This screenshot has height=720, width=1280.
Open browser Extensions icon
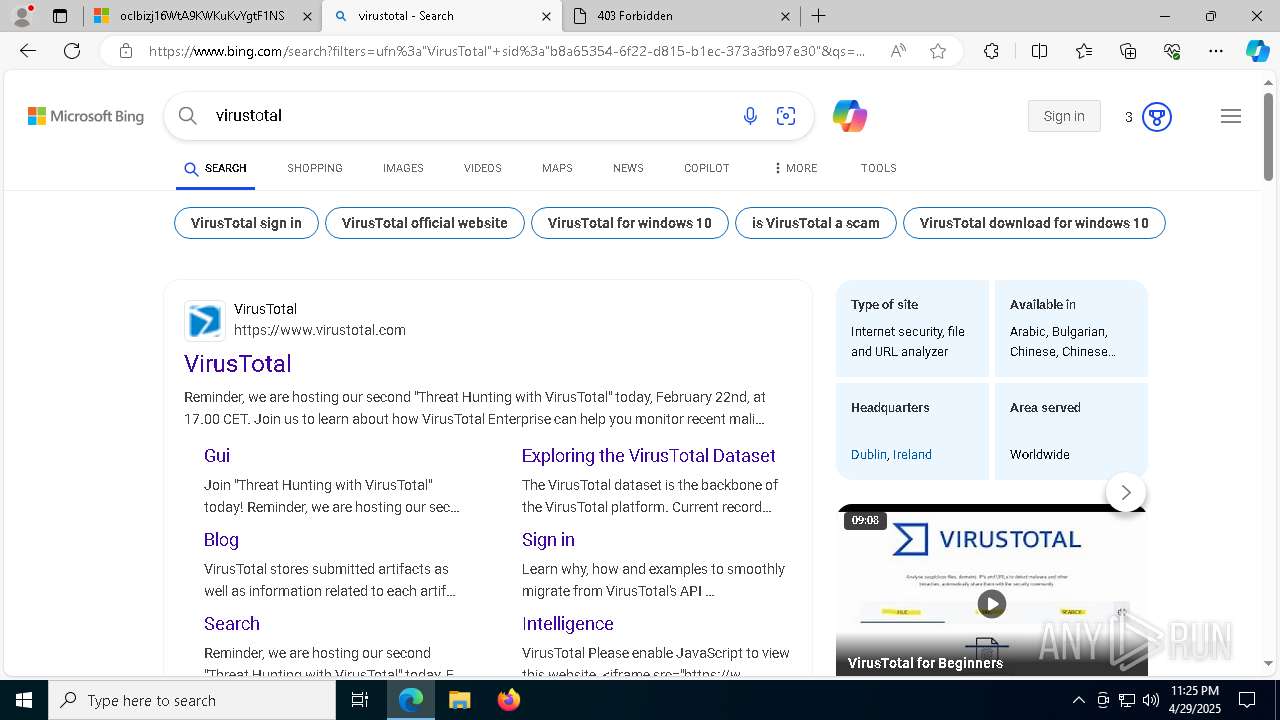point(991,51)
